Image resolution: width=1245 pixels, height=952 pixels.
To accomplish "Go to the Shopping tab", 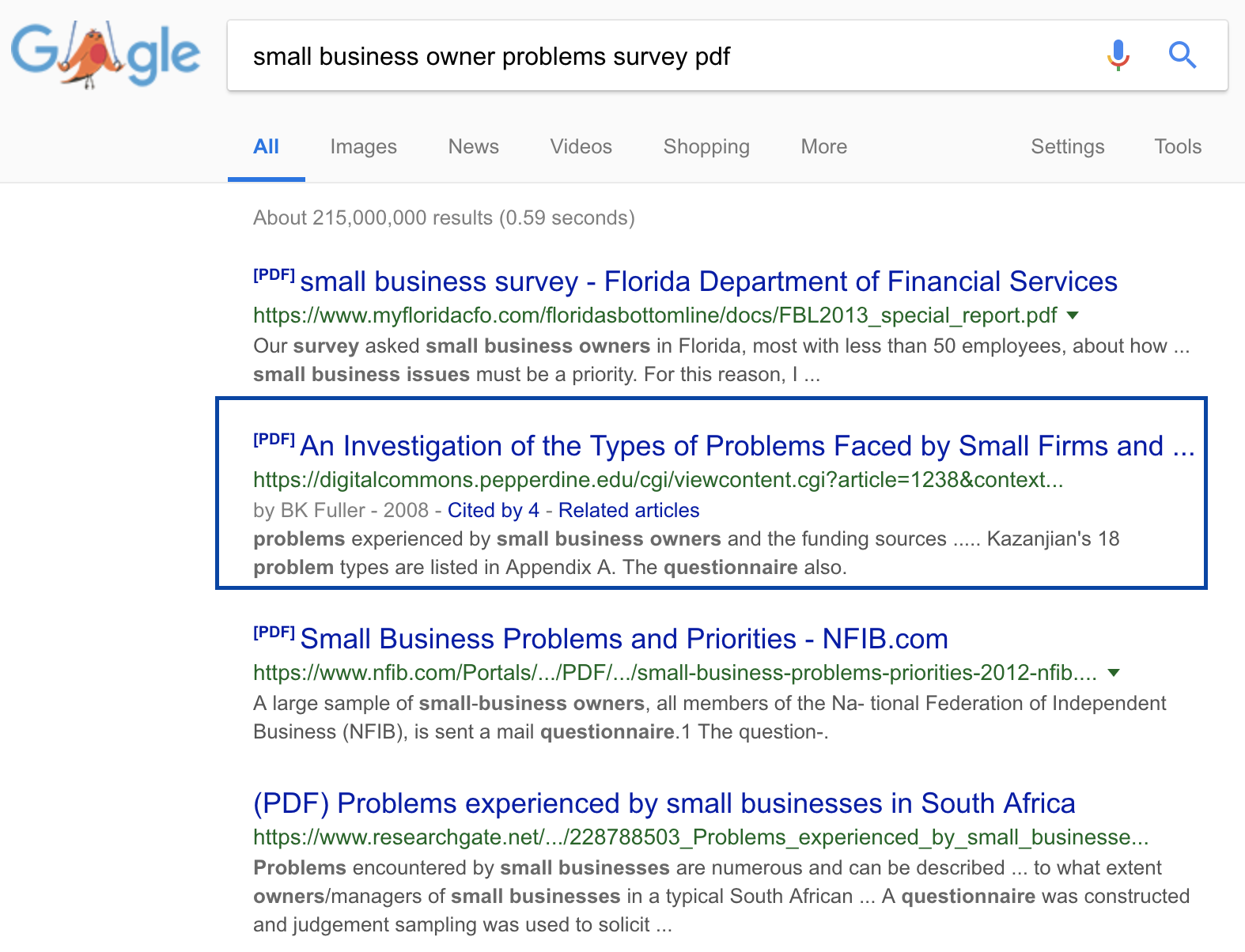I will [x=706, y=146].
